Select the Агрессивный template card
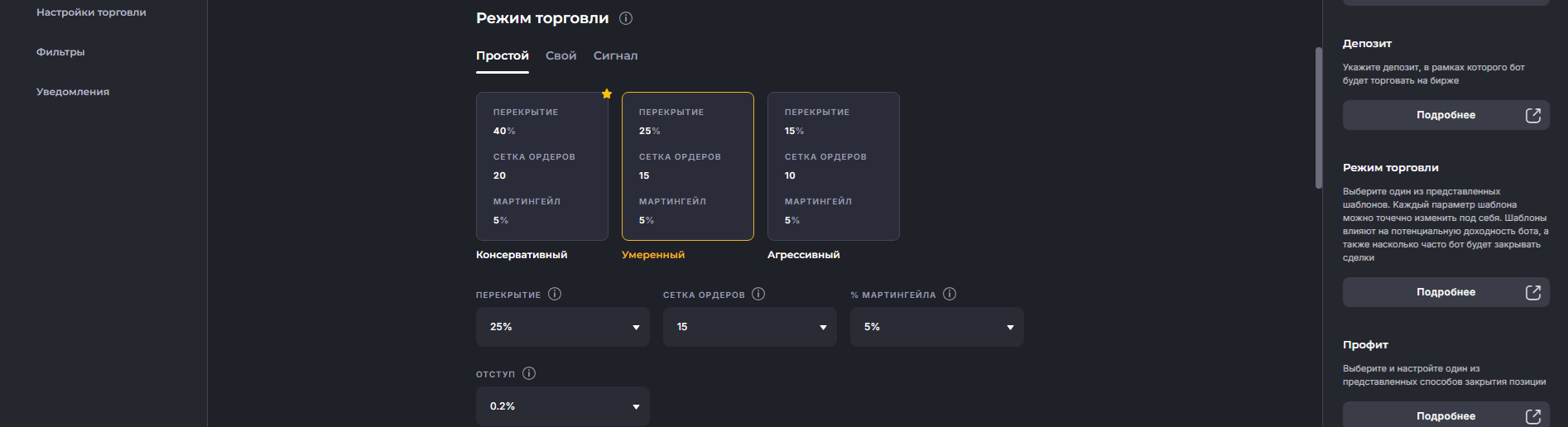The height and width of the screenshot is (427, 1568). [x=834, y=166]
